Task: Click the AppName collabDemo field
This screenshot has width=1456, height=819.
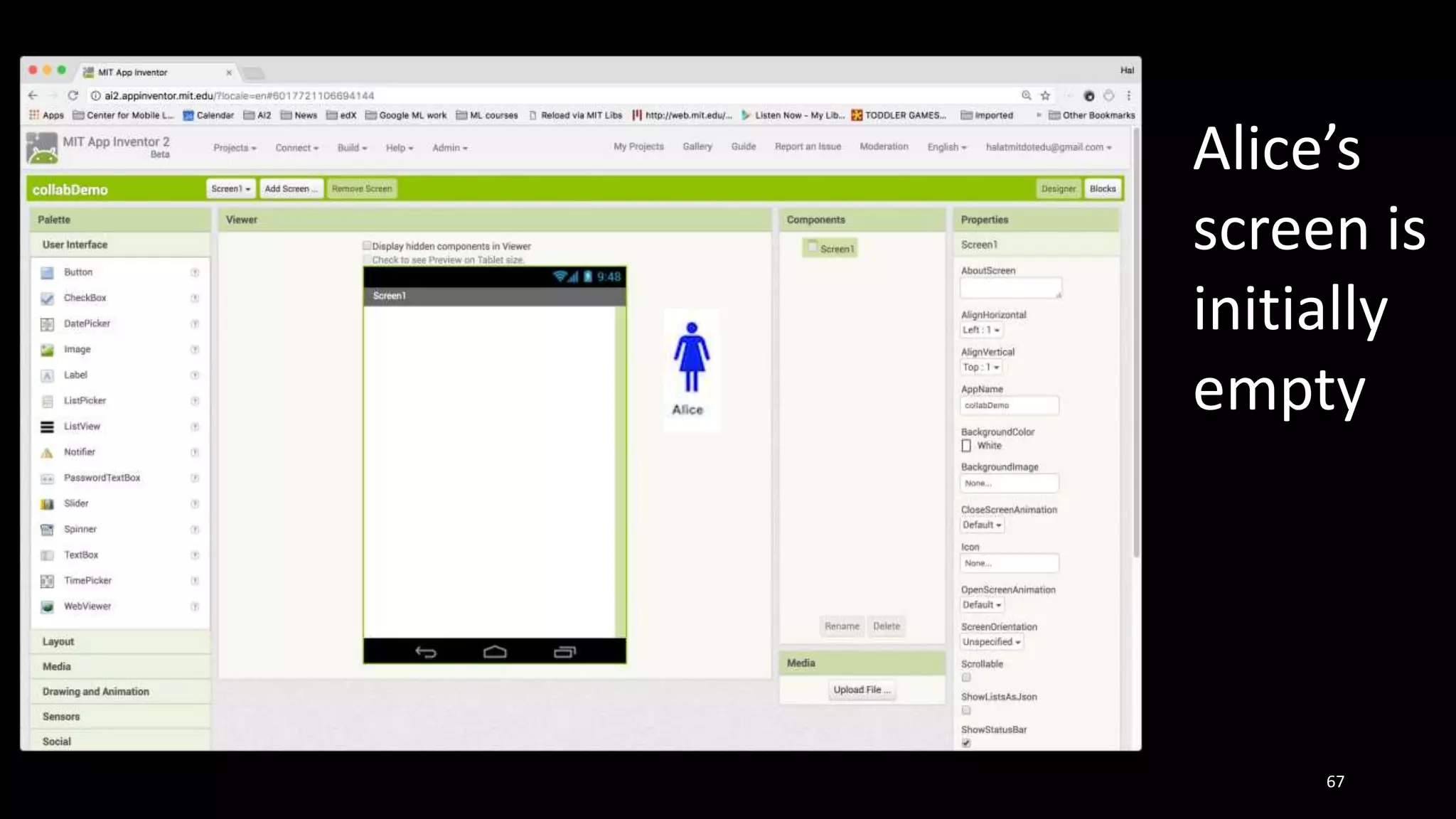Action: point(1010,405)
